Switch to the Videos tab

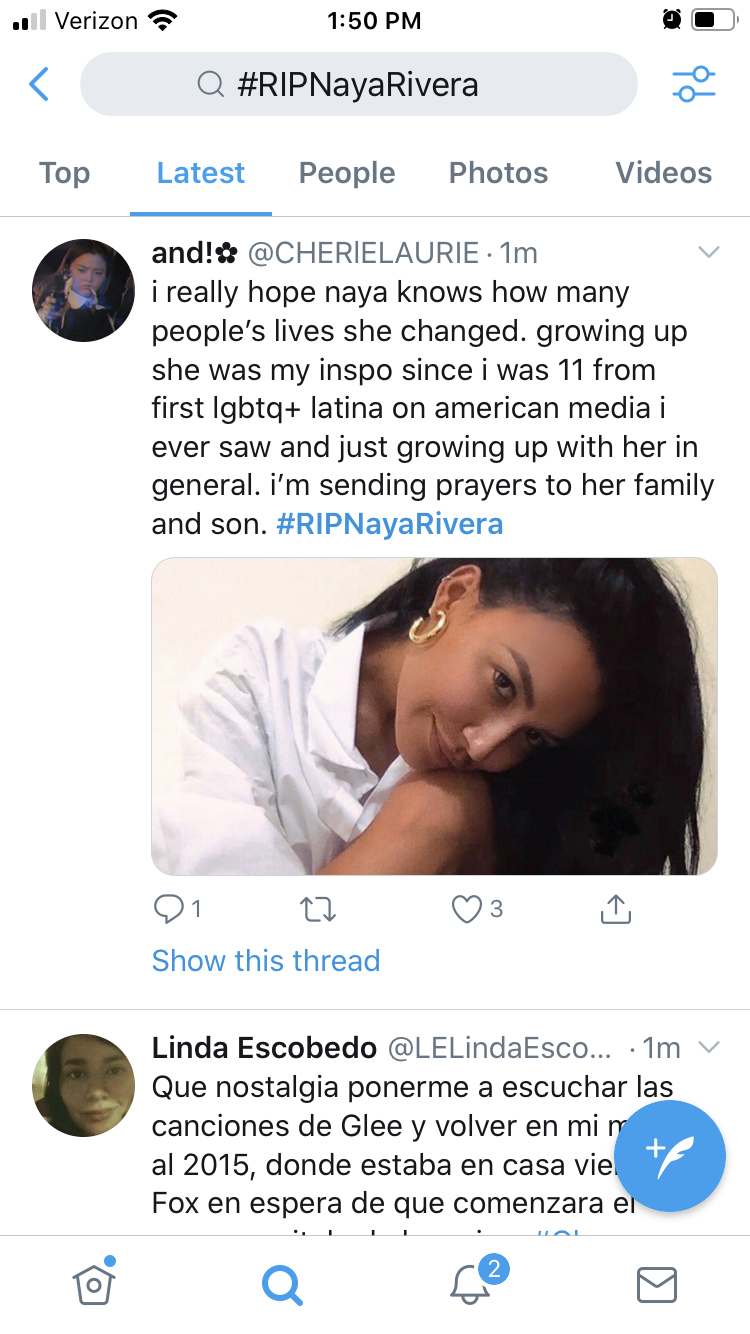pyautogui.click(x=663, y=173)
